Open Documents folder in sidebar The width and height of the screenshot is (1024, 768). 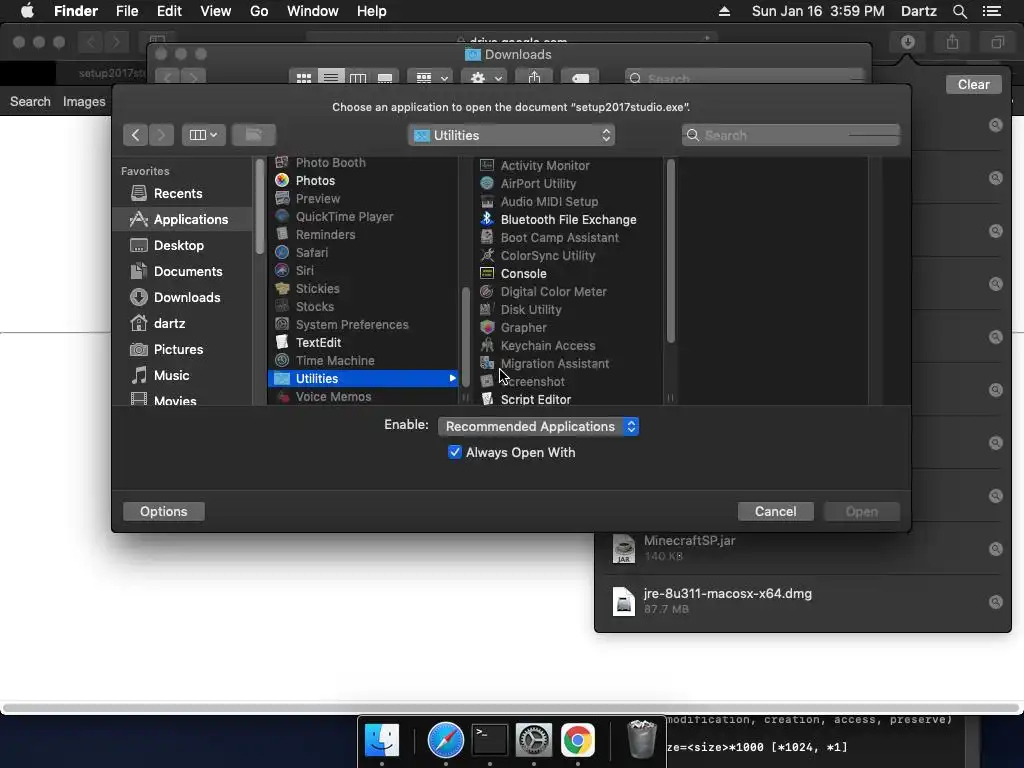pyautogui.click(x=187, y=272)
